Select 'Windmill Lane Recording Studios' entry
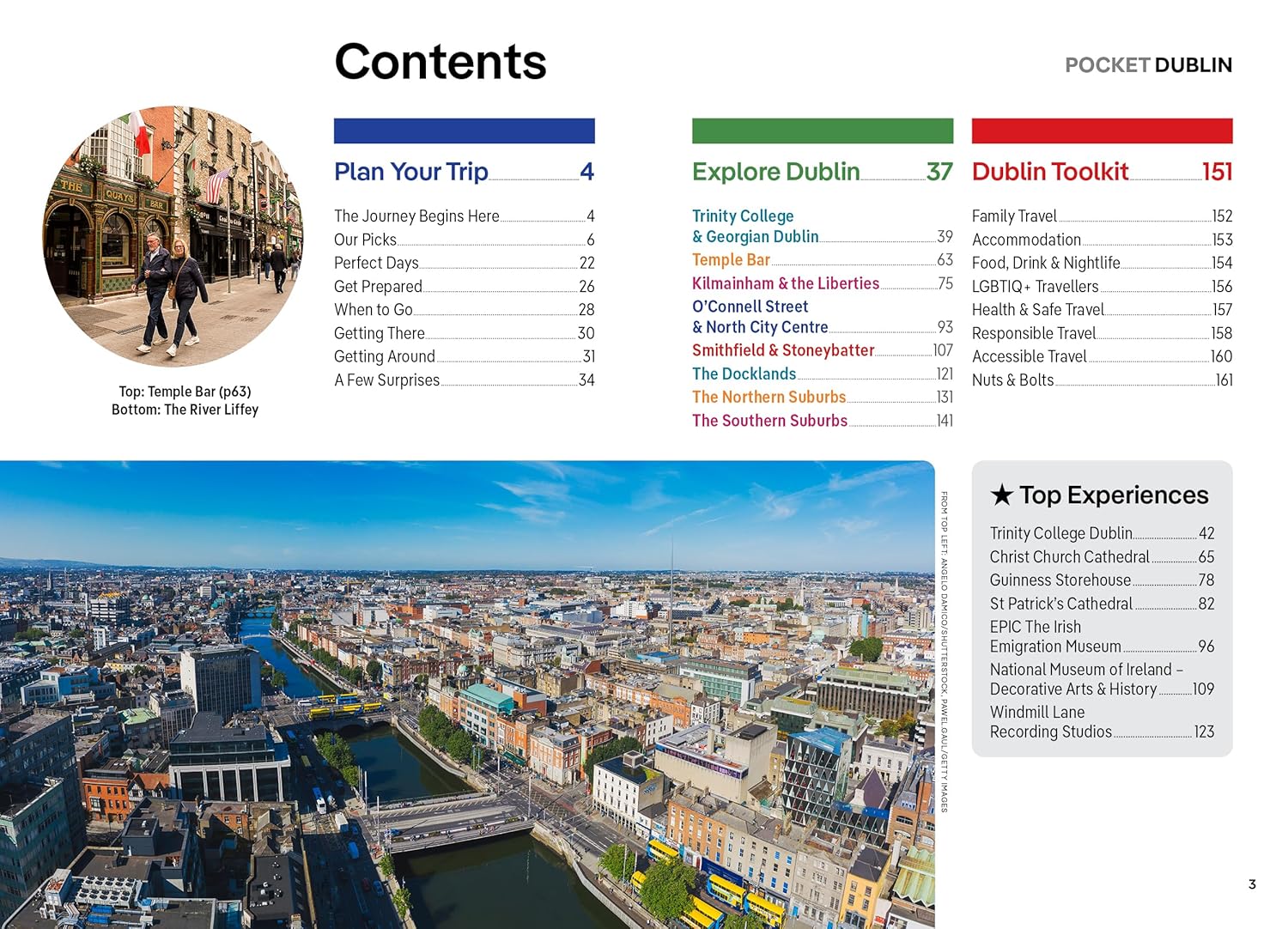This screenshot has width=1288, height=929. tap(1102, 722)
